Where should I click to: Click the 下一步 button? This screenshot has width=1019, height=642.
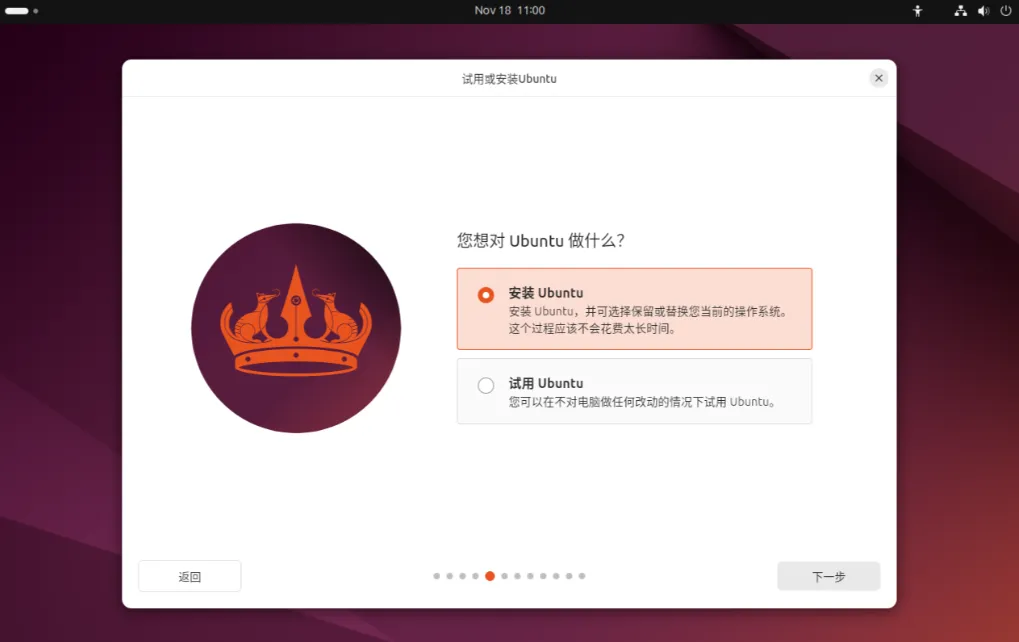click(829, 576)
